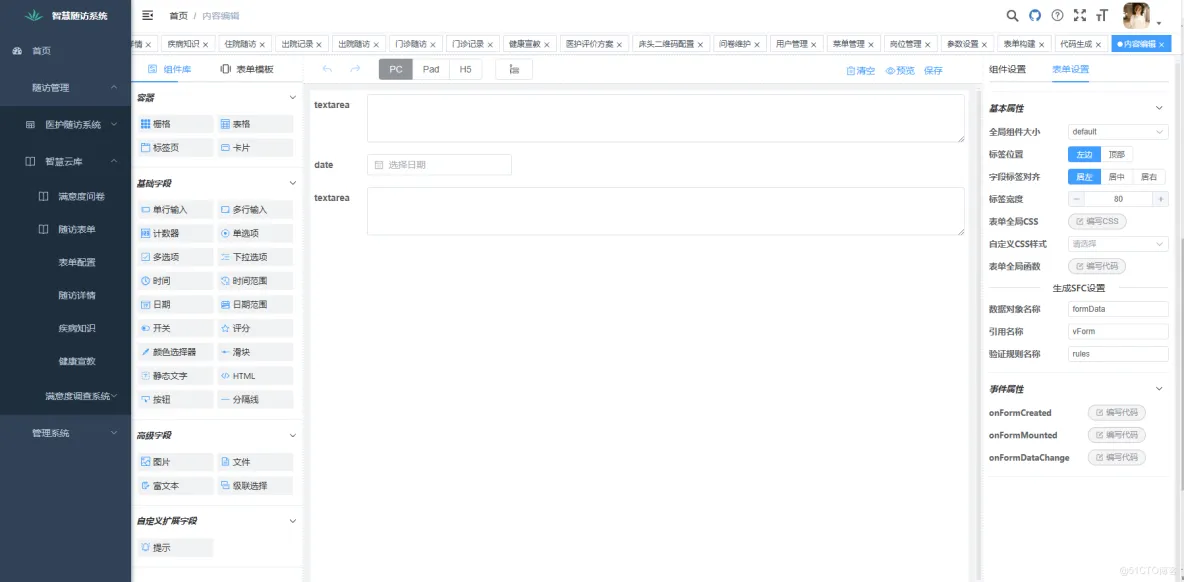Toggle fullscreen mode icon
The width and height of the screenshot is (1184, 582).
1079,15
